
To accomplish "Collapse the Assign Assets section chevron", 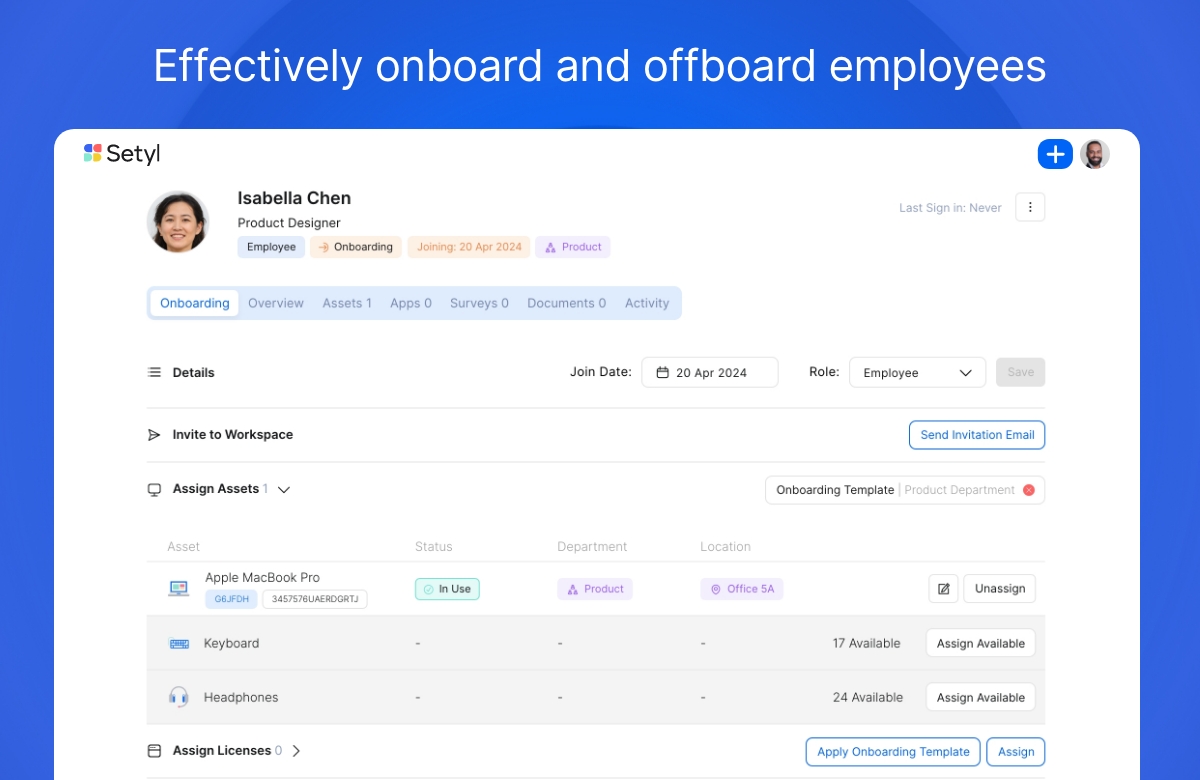I will tap(284, 490).
